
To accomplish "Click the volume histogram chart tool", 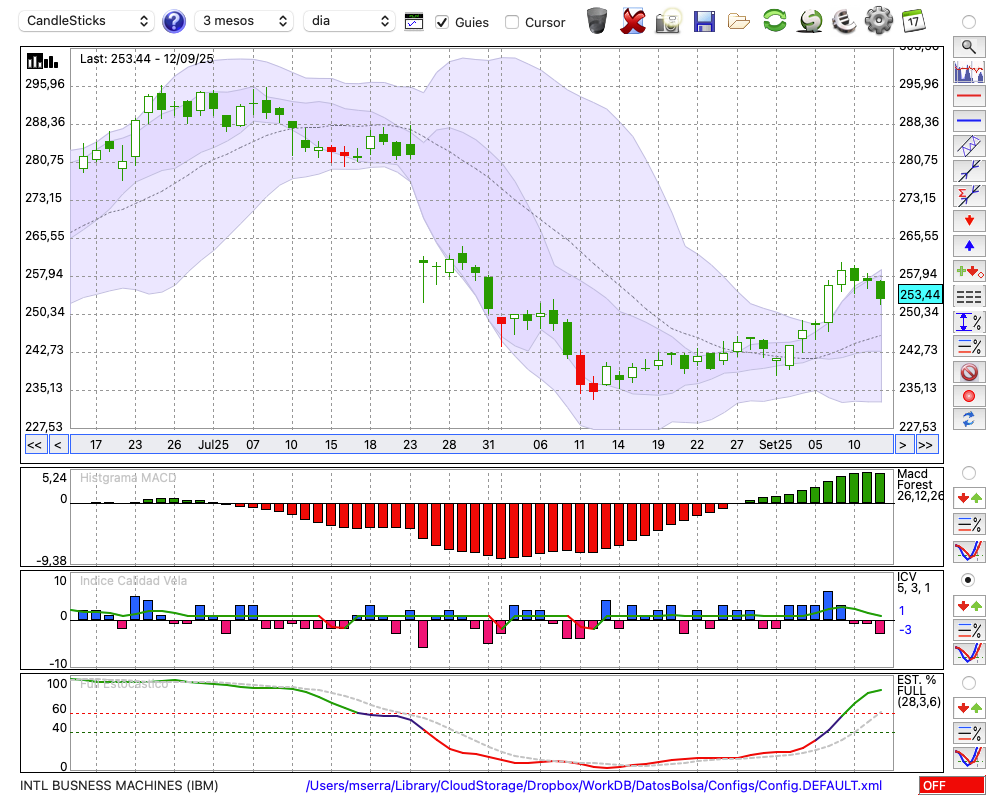I will tap(969, 71).
